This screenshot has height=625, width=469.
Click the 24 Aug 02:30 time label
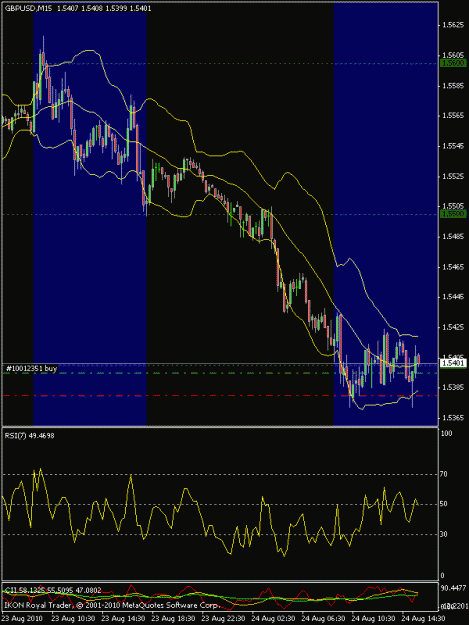pos(273,618)
